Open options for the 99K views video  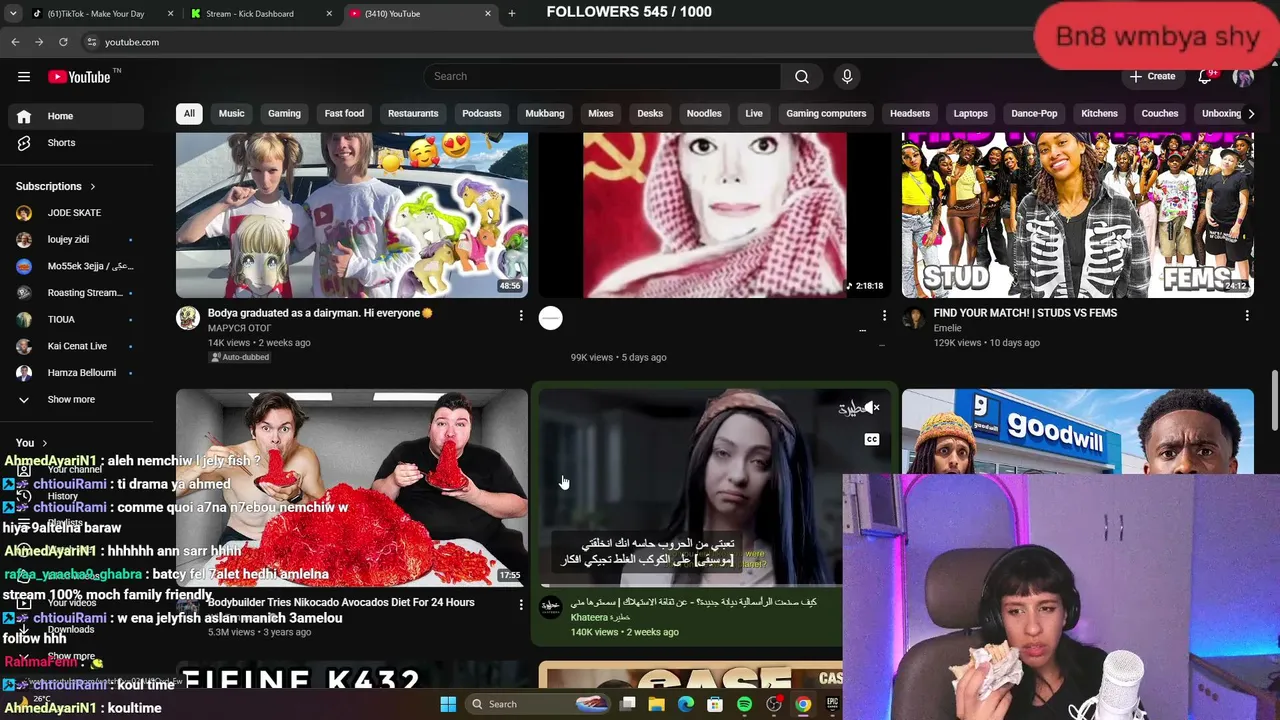[x=884, y=315]
